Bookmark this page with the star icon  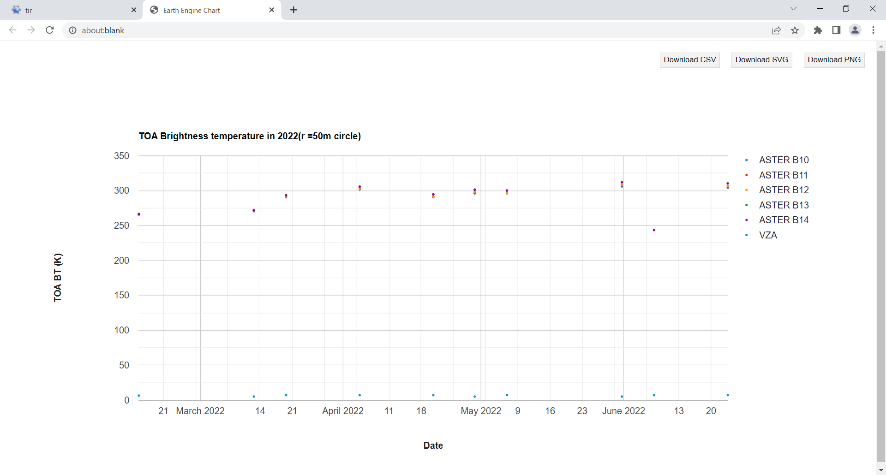(x=795, y=30)
